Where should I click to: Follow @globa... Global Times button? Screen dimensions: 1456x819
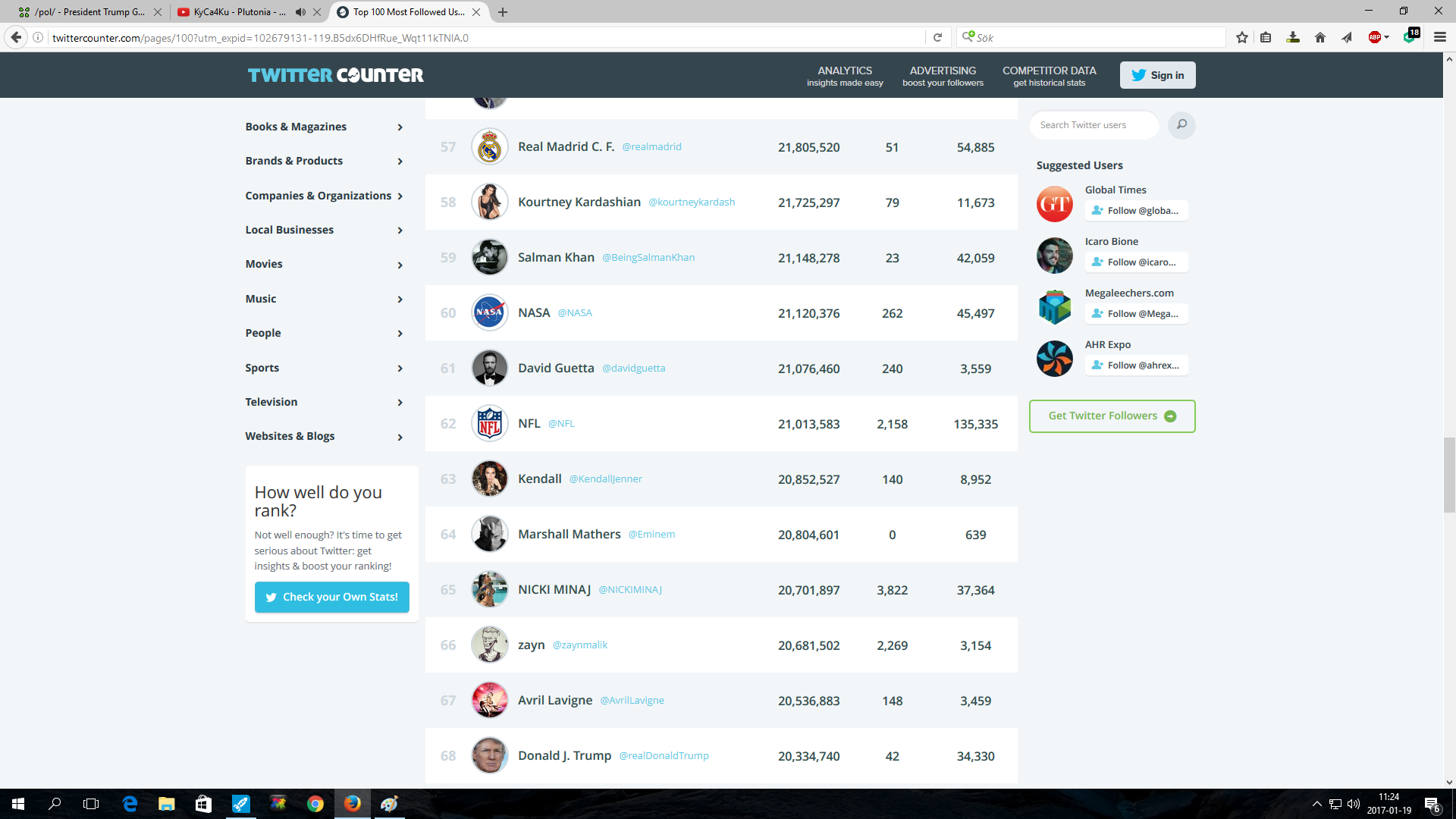pyautogui.click(x=1135, y=211)
